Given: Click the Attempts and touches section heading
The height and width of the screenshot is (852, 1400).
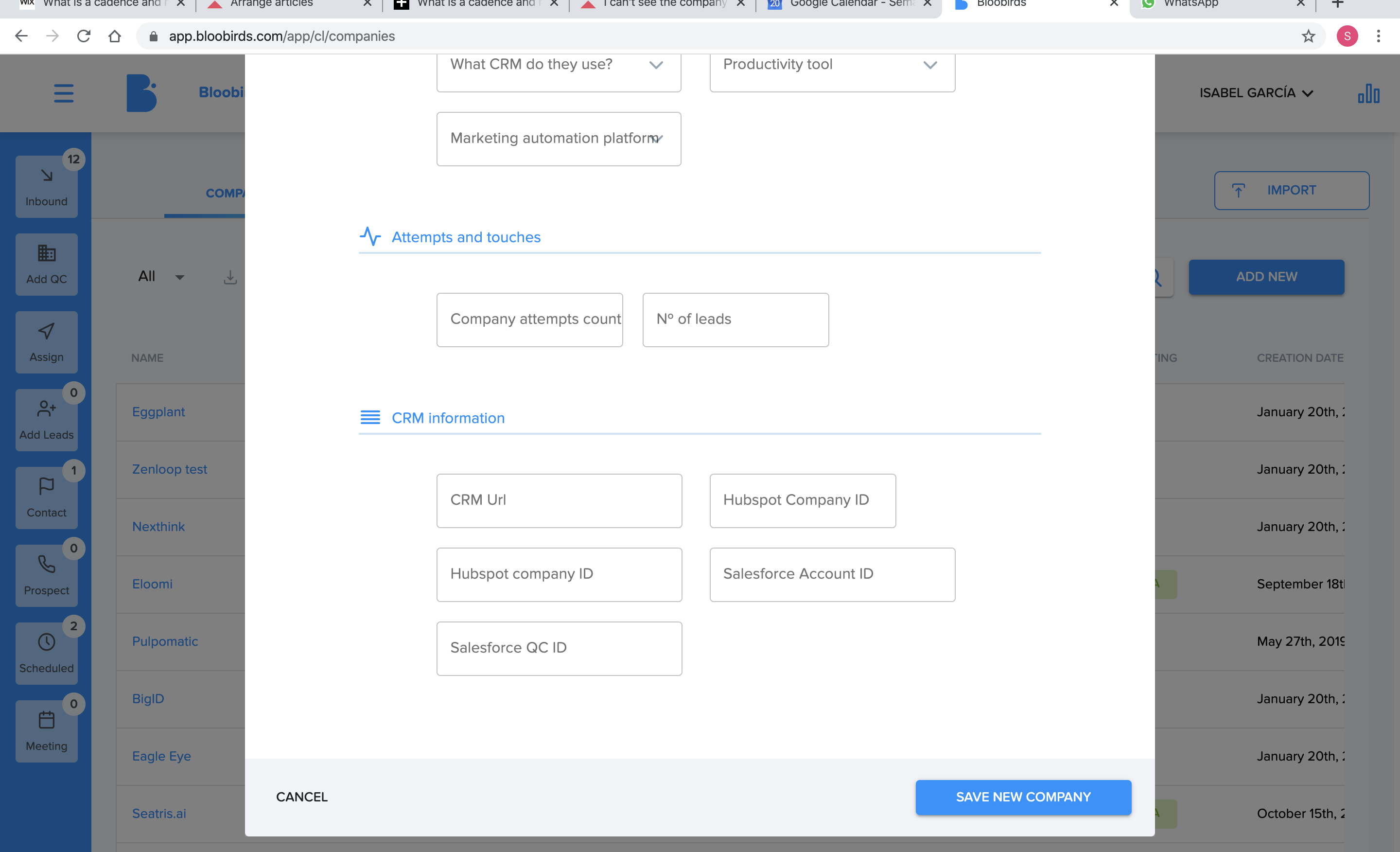Looking at the screenshot, I should pos(466,237).
